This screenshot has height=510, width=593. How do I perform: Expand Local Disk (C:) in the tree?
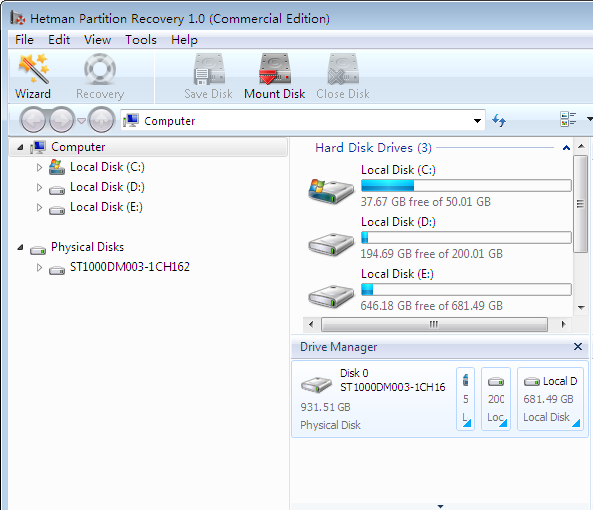(39, 167)
